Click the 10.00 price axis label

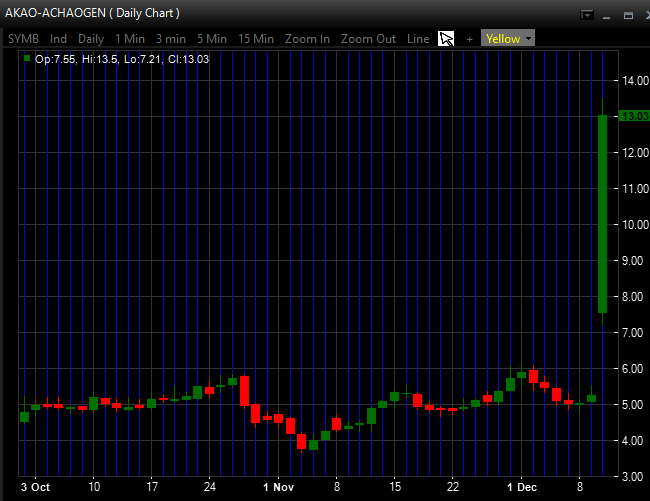(x=635, y=225)
